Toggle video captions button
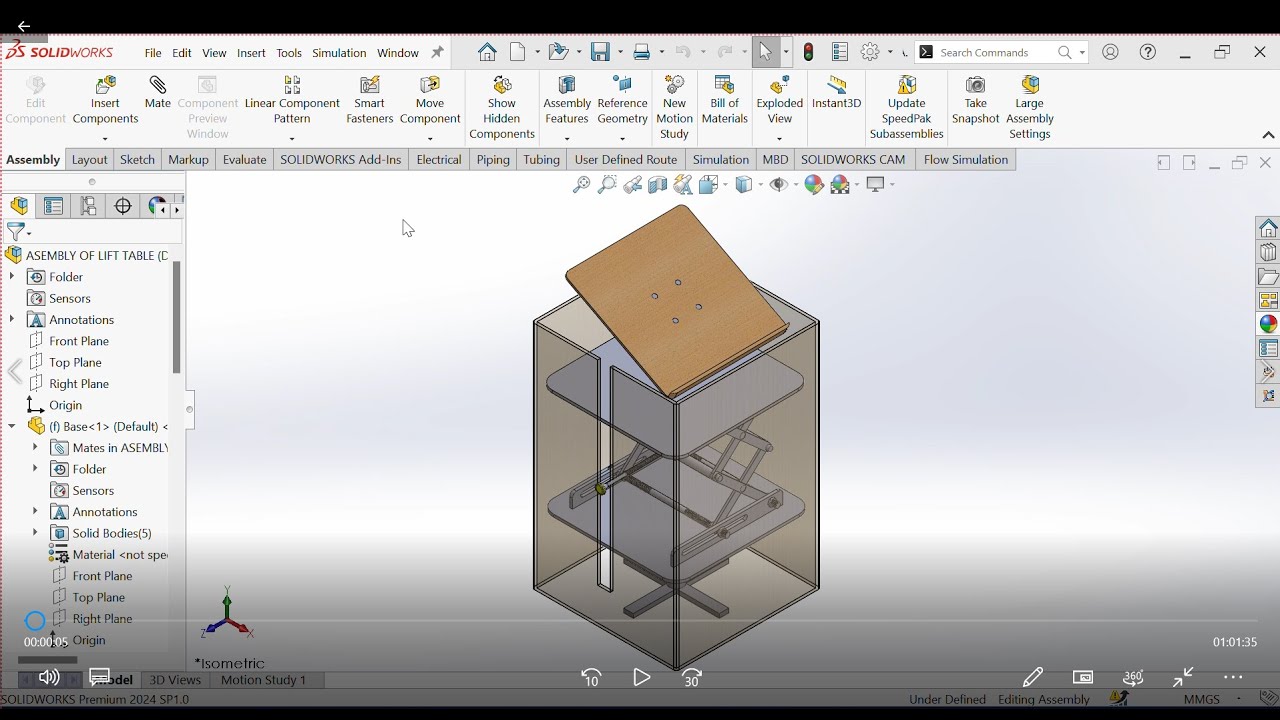This screenshot has height=720, width=1280. tap(100, 677)
